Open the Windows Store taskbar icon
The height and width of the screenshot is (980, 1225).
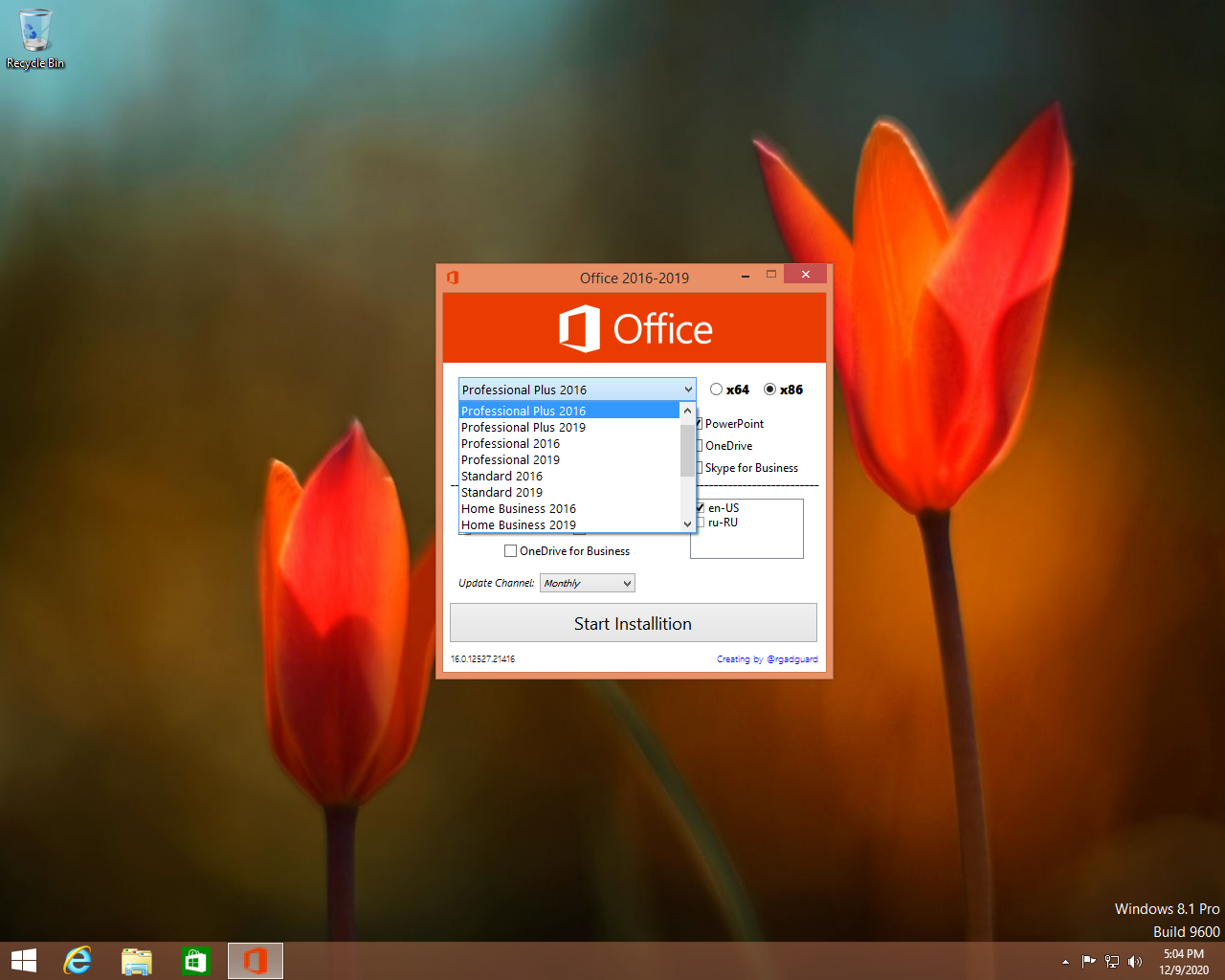196,961
